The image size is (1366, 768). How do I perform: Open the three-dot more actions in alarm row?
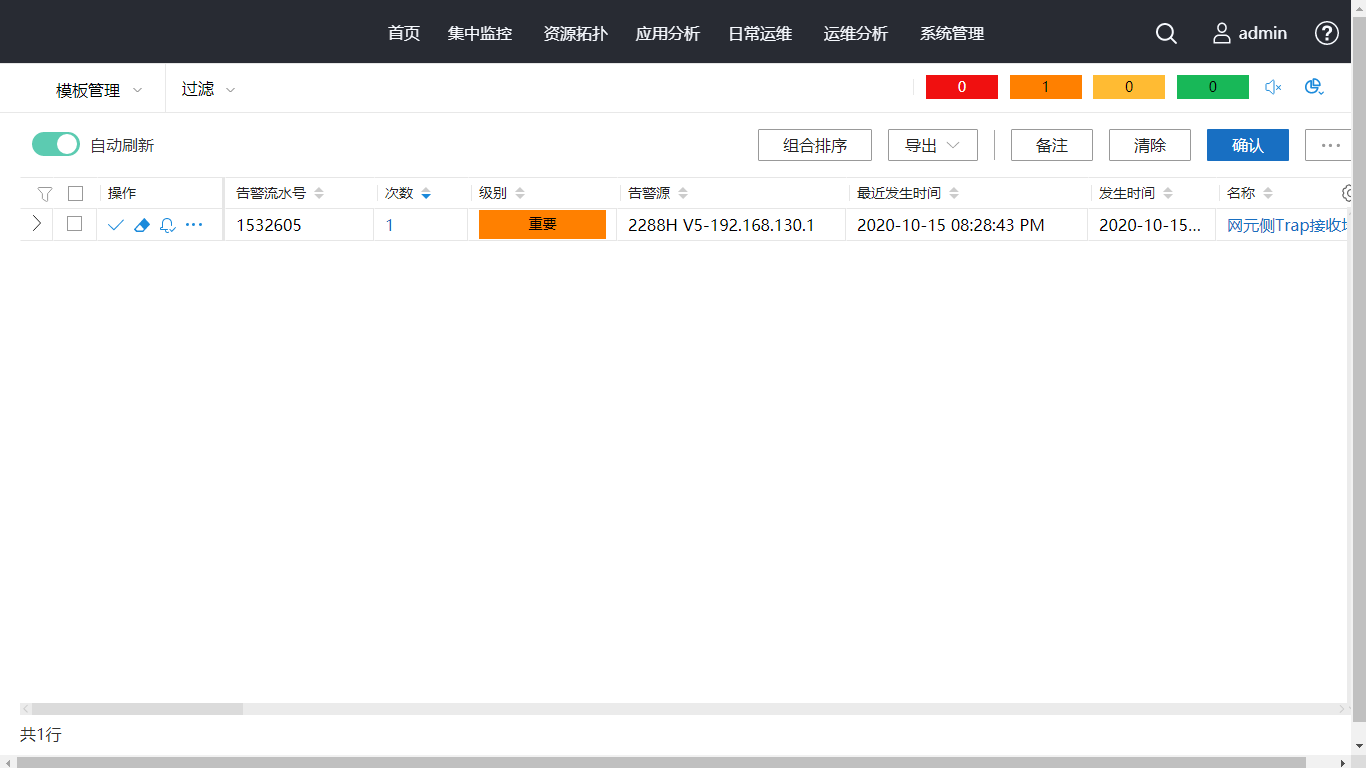(x=194, y=225)
